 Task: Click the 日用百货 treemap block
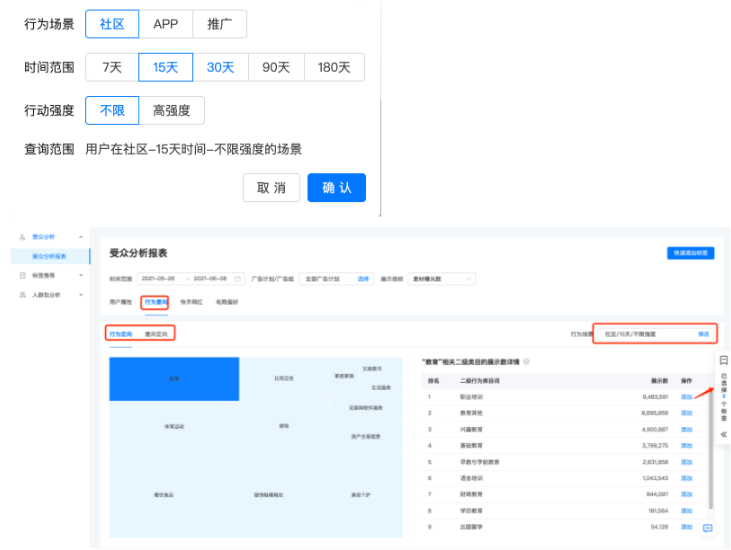click(284, 378)
